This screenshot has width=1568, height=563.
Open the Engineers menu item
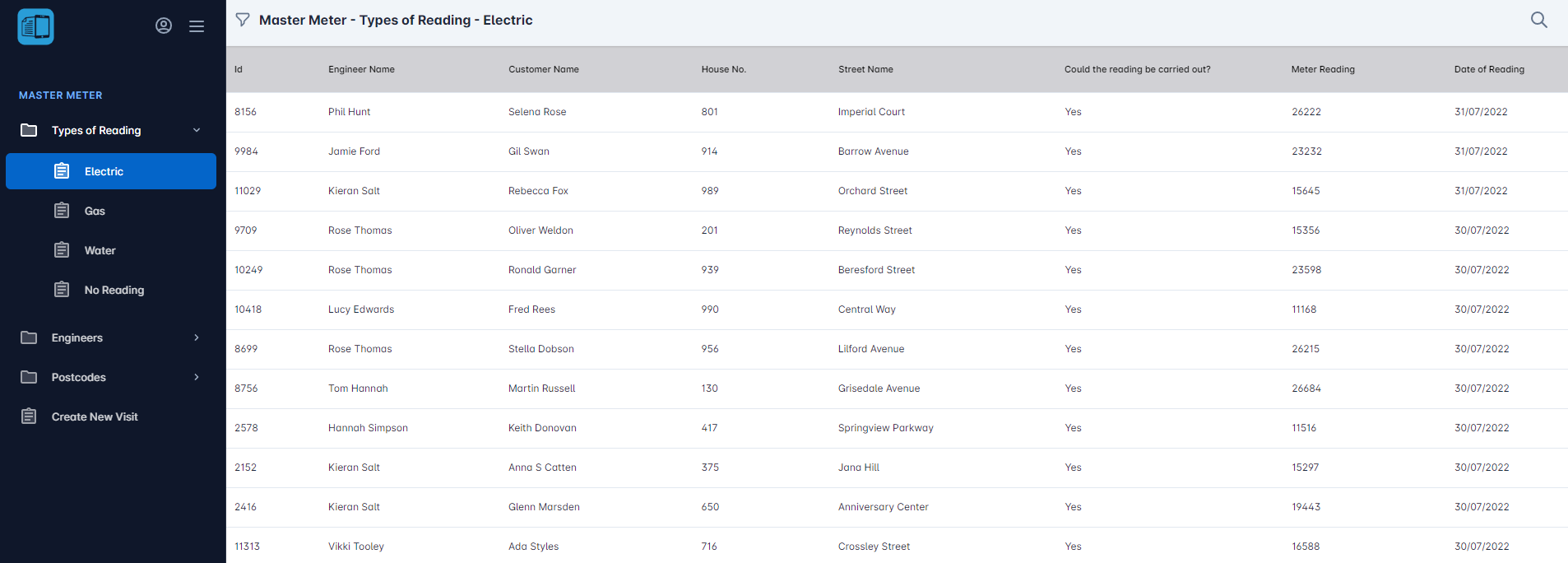pos(77,337)
